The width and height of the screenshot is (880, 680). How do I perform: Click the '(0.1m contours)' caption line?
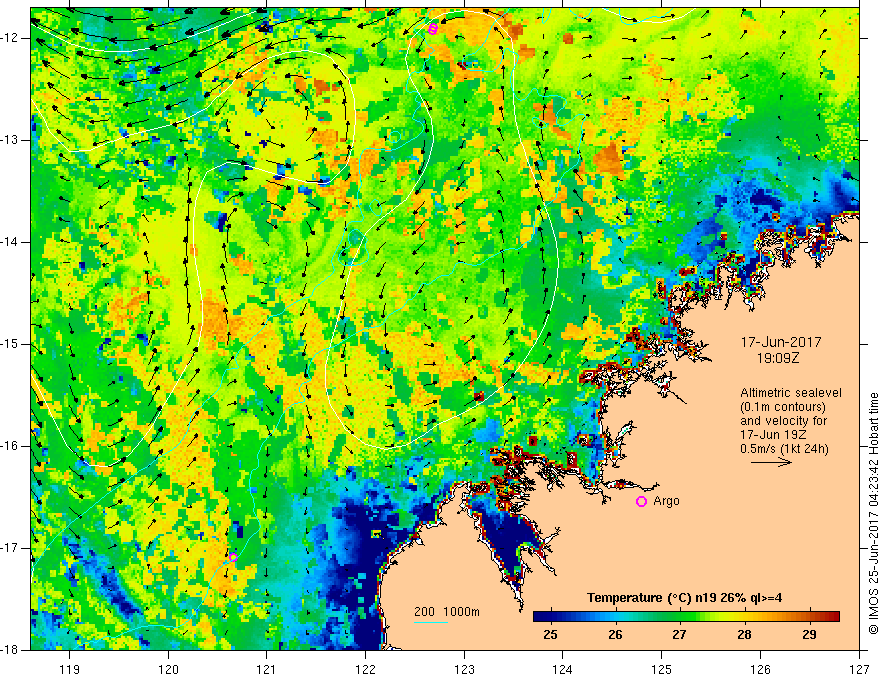pos(783,407)
